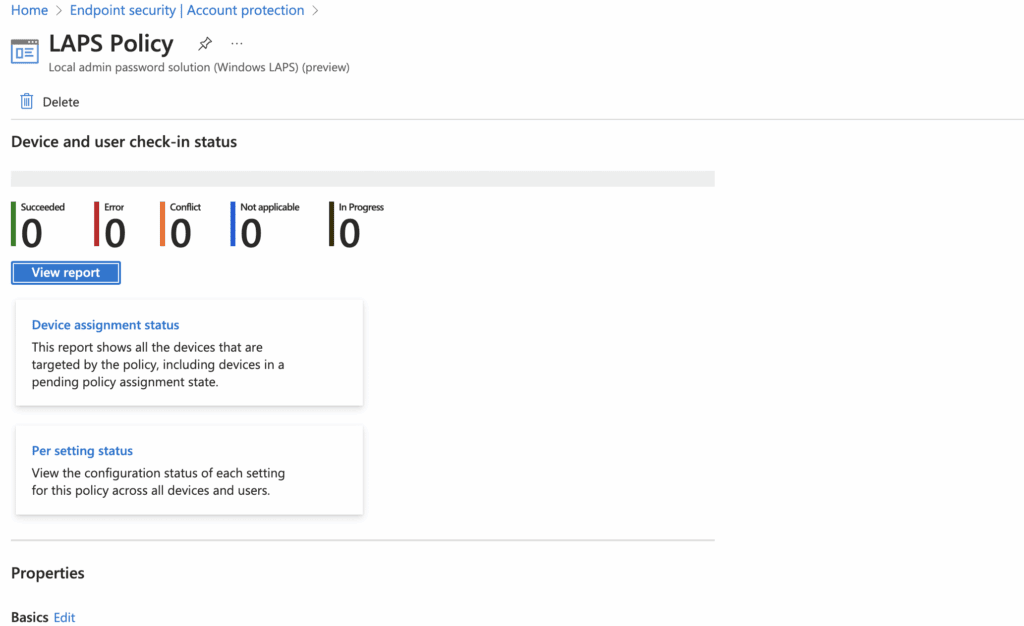Pin LAPS Policy using the pin icon
Viewport: 1024px width, 626px height.
coord(204,44)
